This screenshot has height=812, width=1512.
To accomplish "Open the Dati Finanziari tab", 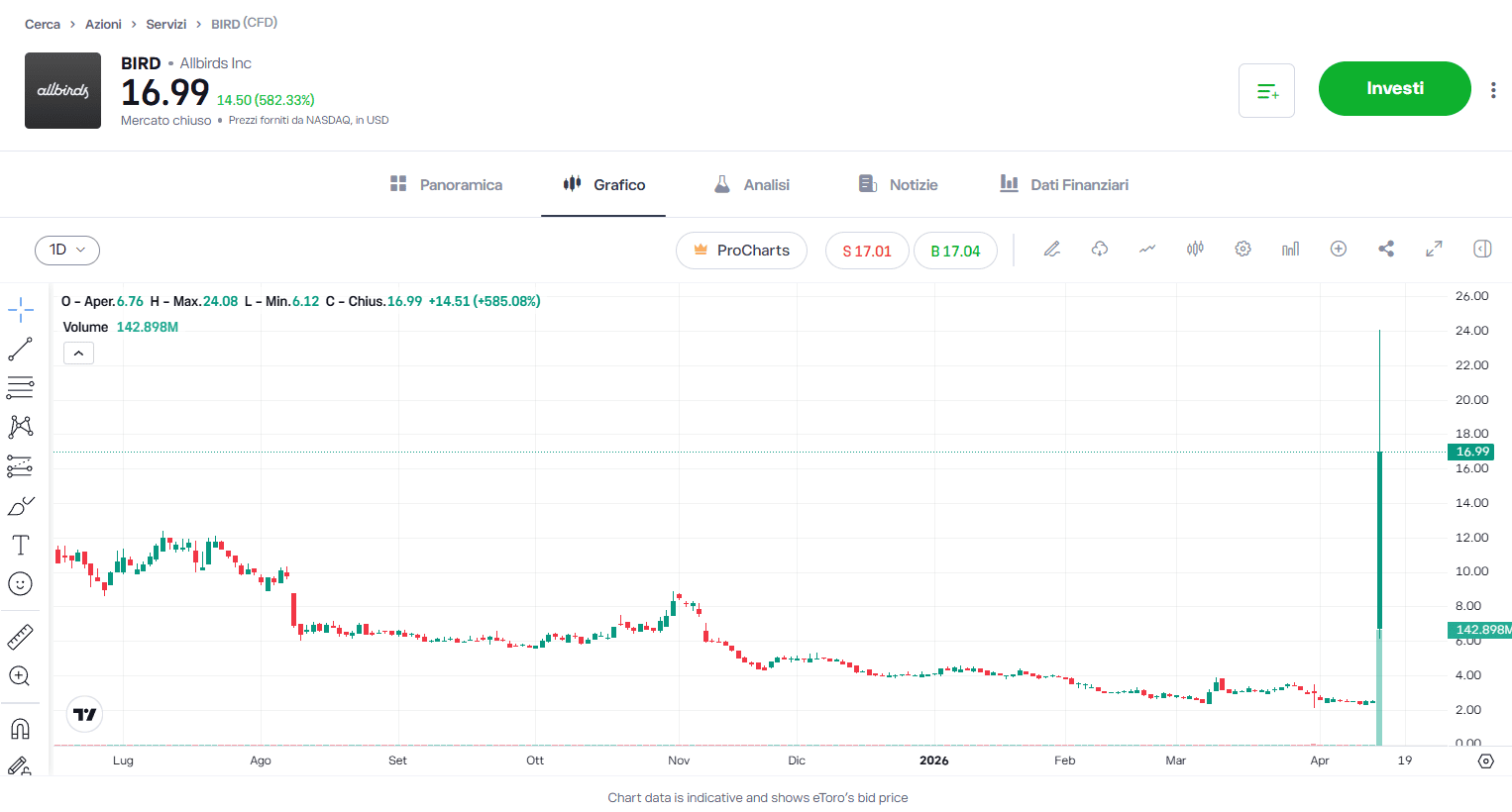I will tap(1064, 185).
